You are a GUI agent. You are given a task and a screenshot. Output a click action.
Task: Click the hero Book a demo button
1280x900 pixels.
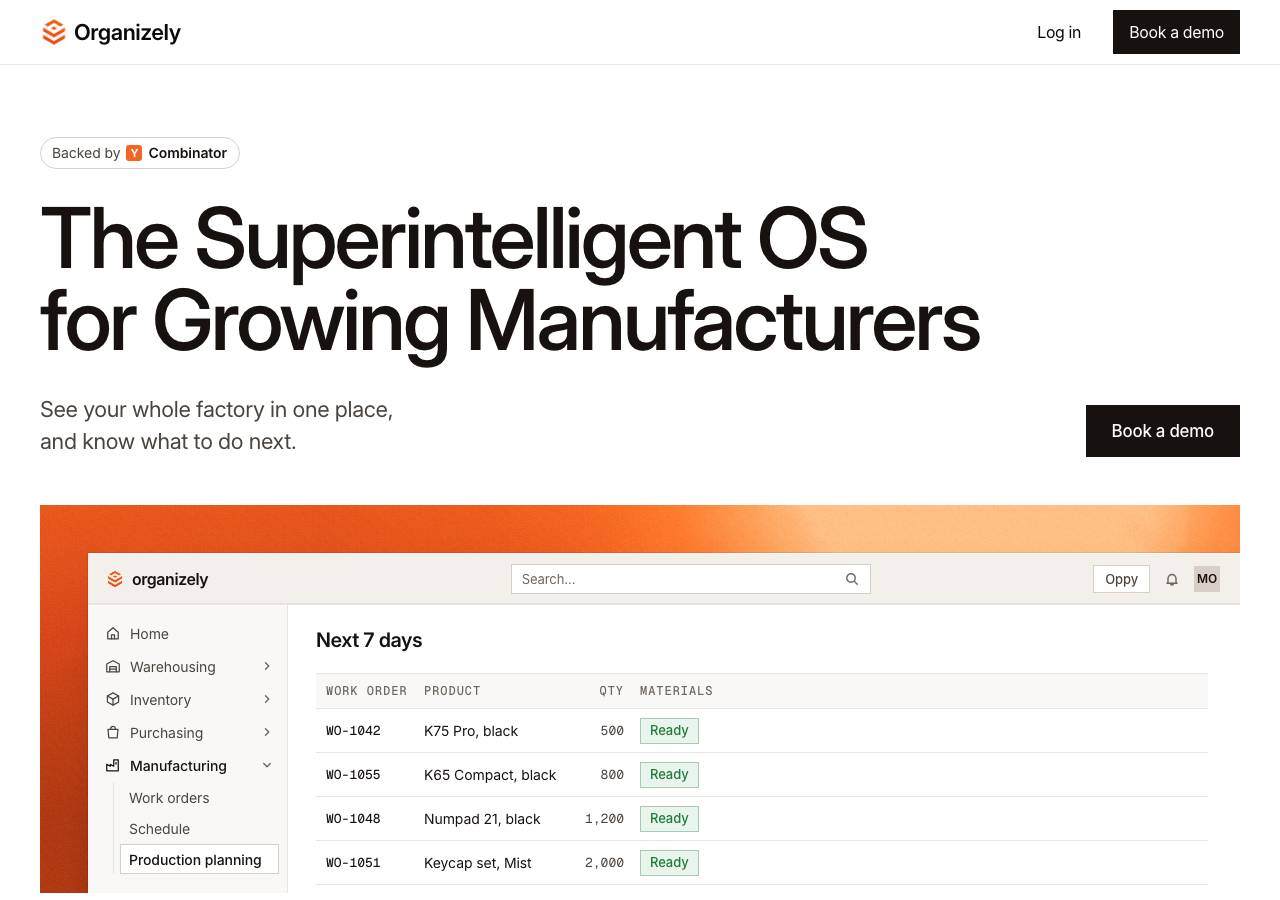[x=1163, y=431]
